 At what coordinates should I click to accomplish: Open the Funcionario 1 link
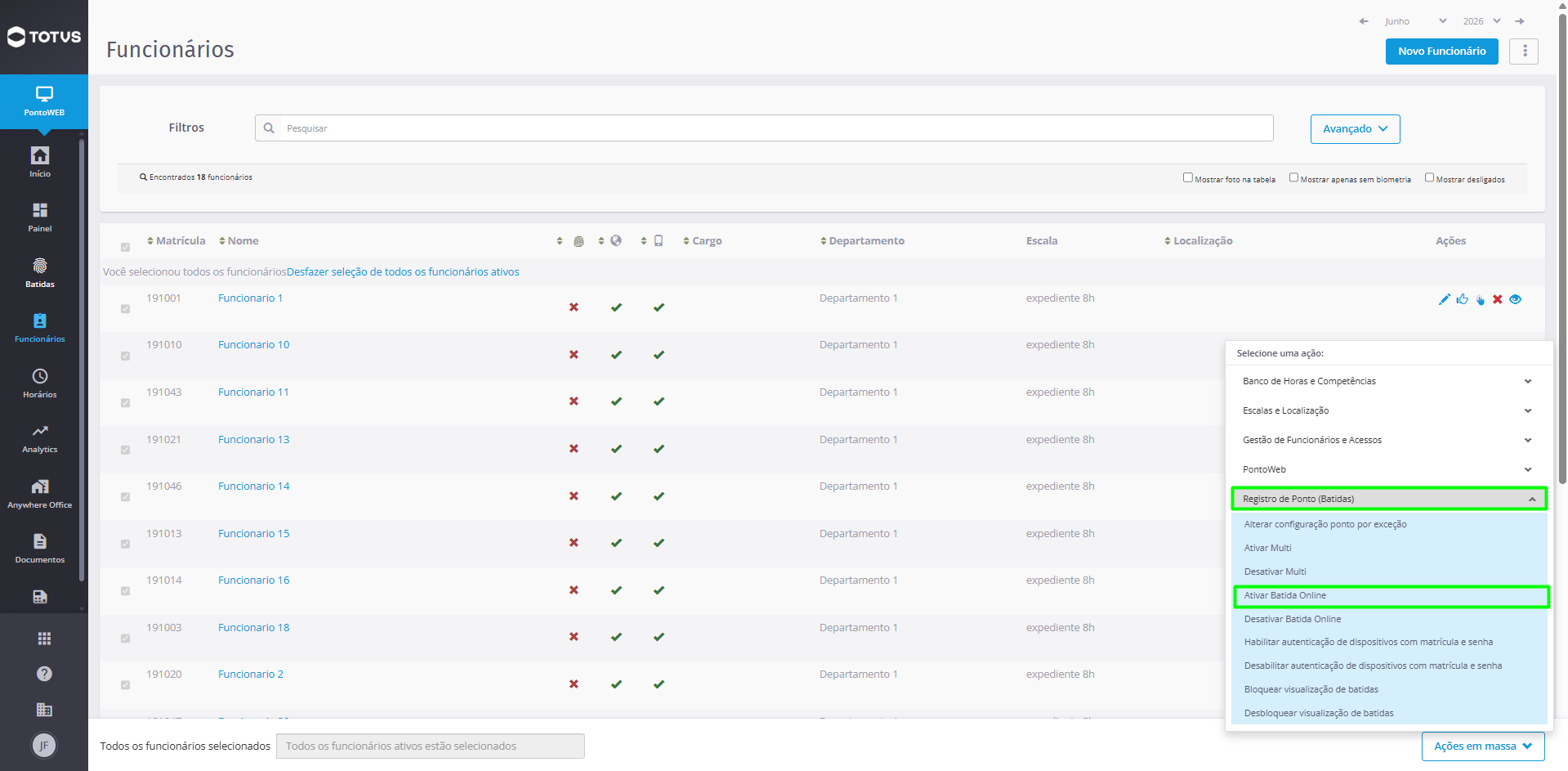tap(250, 298)
